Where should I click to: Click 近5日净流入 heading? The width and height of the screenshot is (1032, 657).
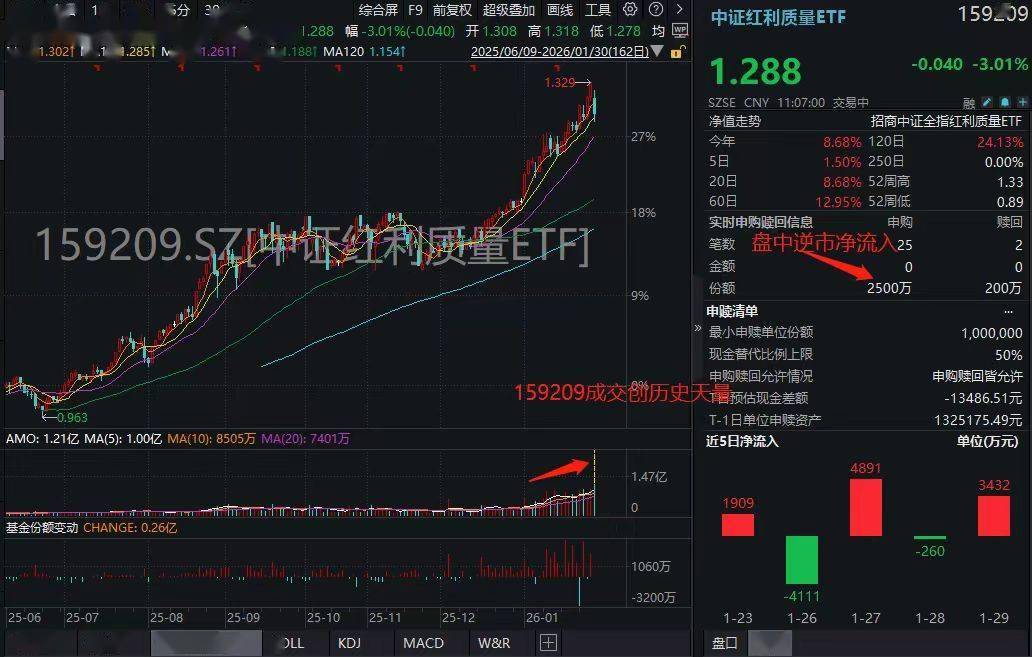pos(742,441)
